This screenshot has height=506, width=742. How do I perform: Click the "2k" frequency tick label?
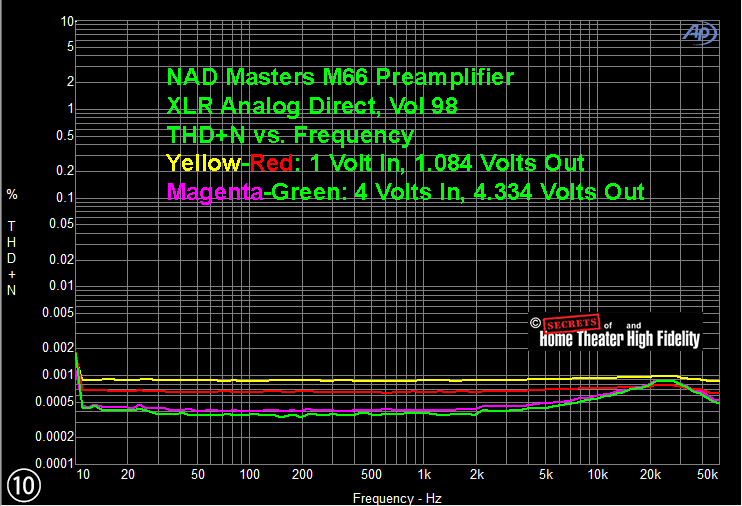(477, 475)
